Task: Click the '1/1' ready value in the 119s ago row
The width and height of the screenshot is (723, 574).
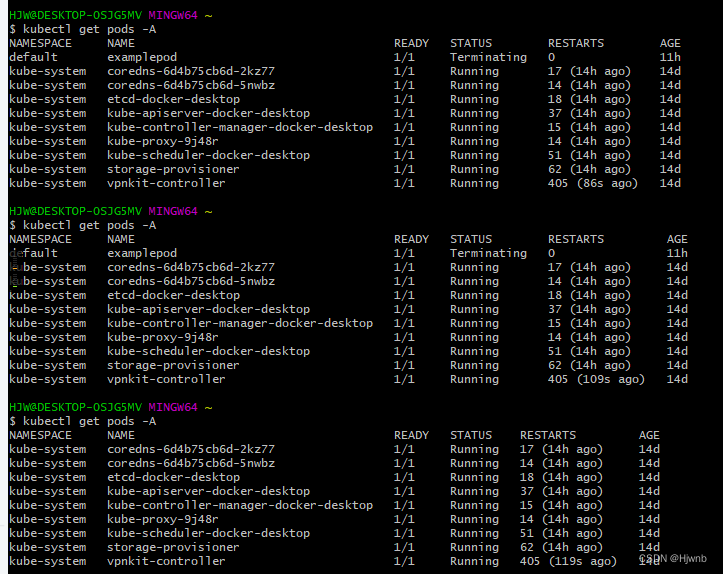Action: tap(404, 562)
